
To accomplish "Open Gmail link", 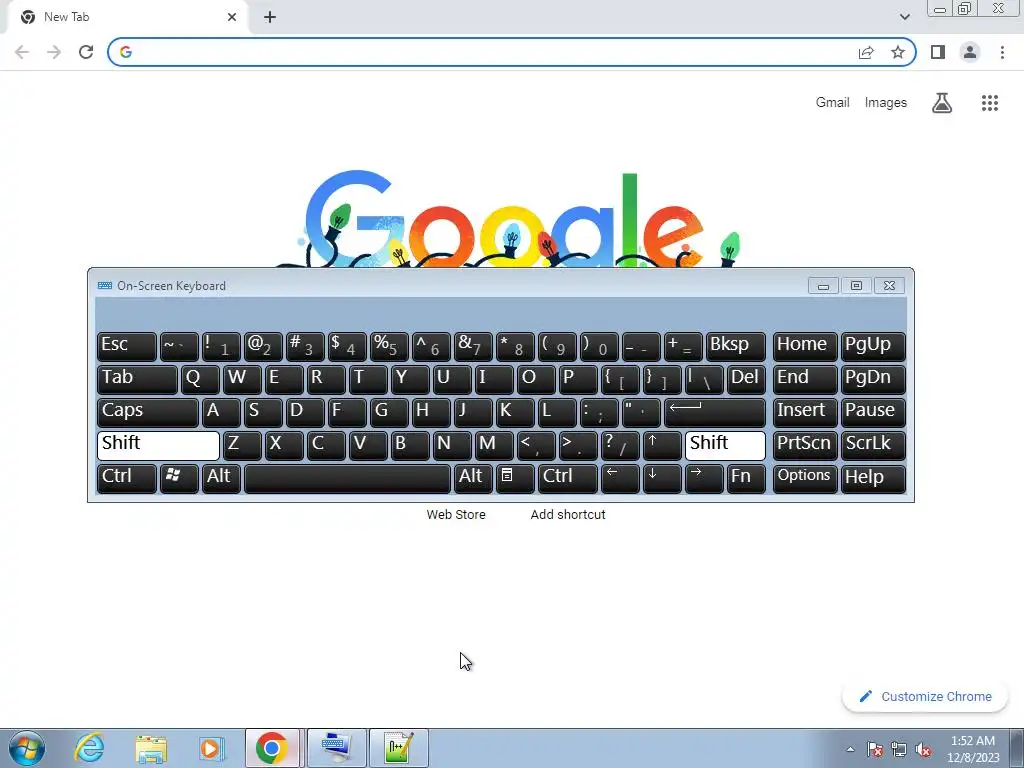I will (832, 103).
